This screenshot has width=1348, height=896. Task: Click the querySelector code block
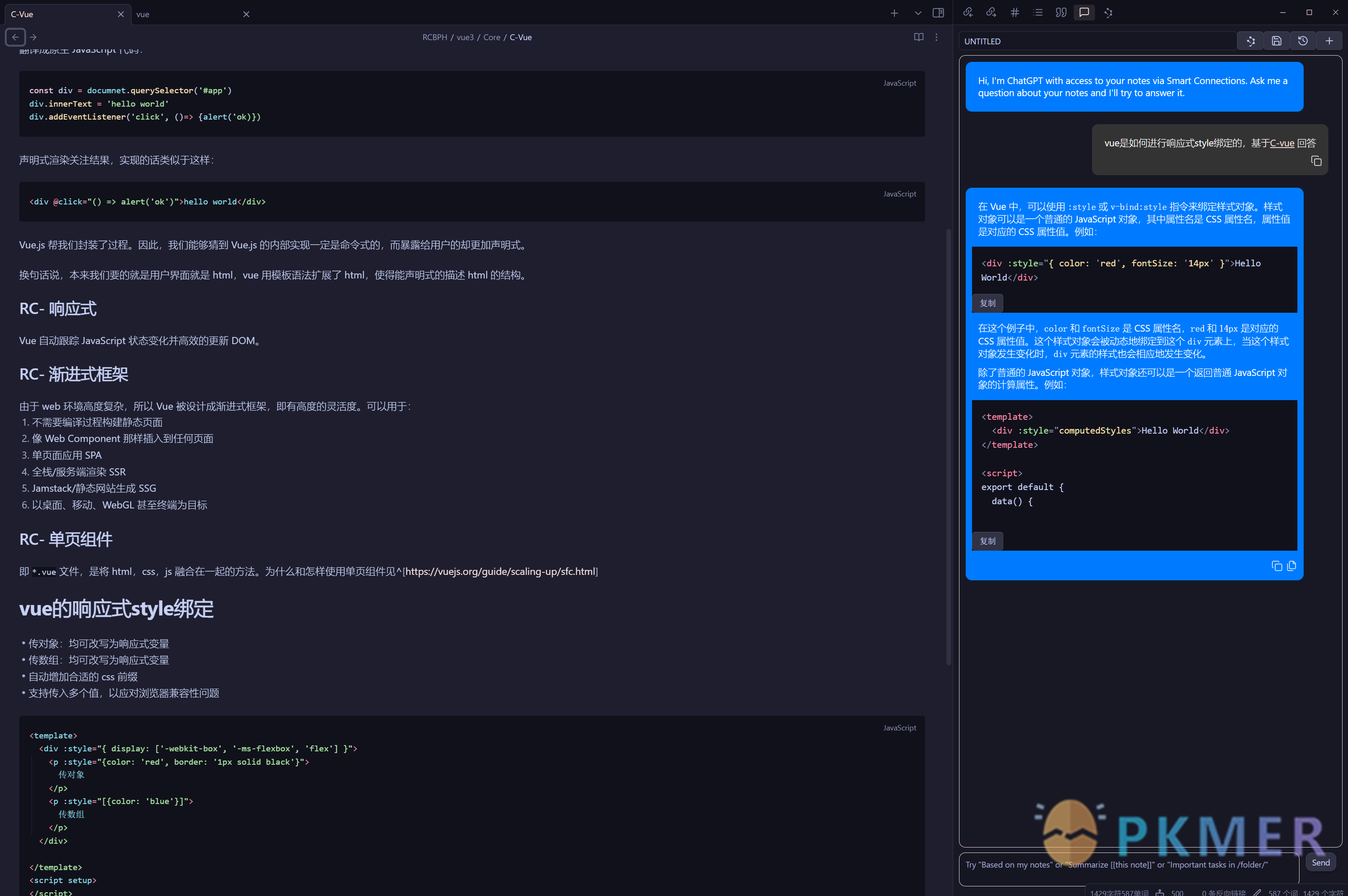point(472,104)
